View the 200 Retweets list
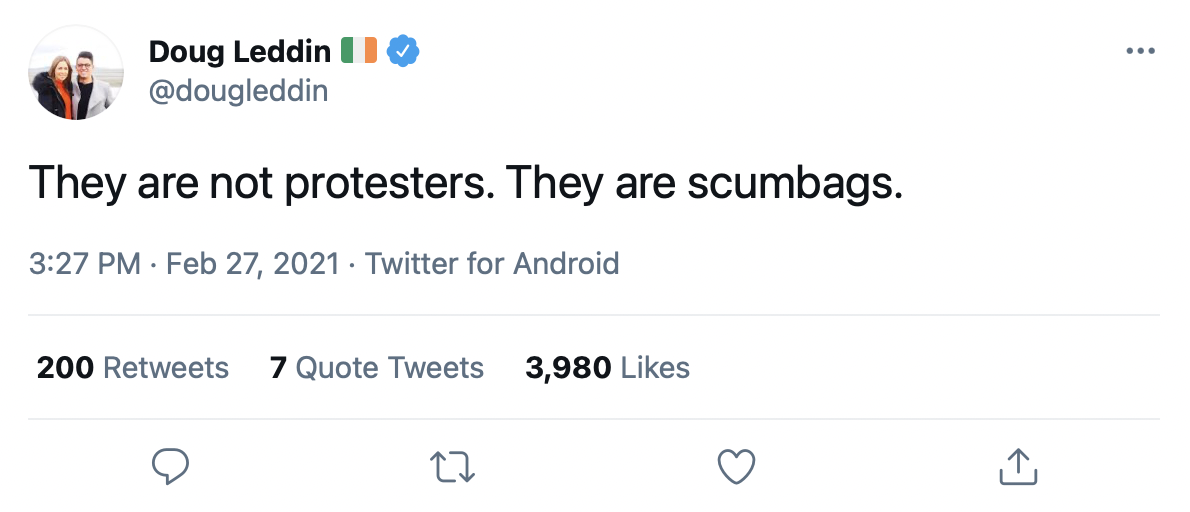Viewport: 1190px width, 512px height. (x=133, y=368)
